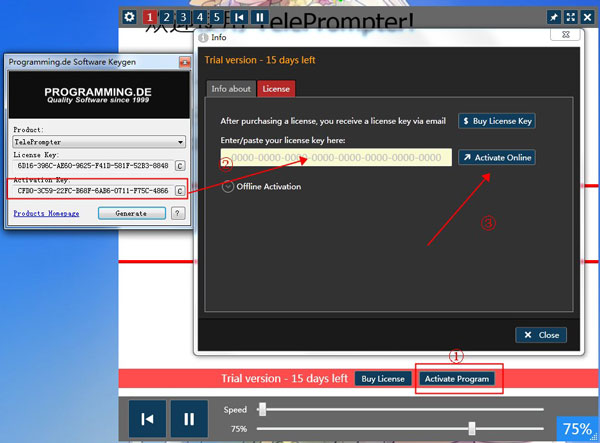Close the Info dialog with the Close button

[541, 335]
